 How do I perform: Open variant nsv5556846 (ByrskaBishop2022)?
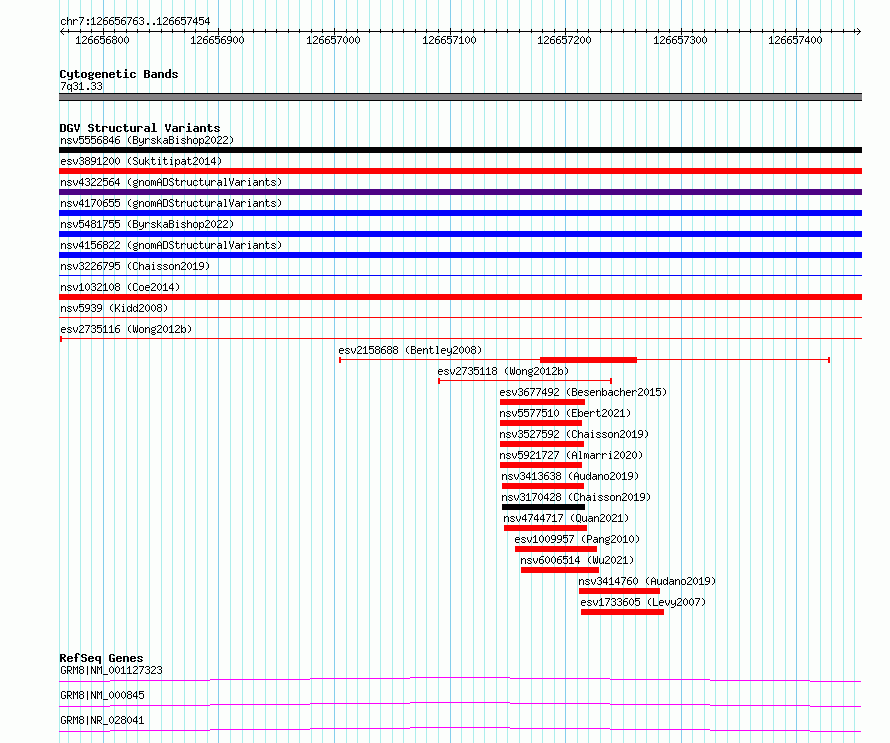point(147,140)
